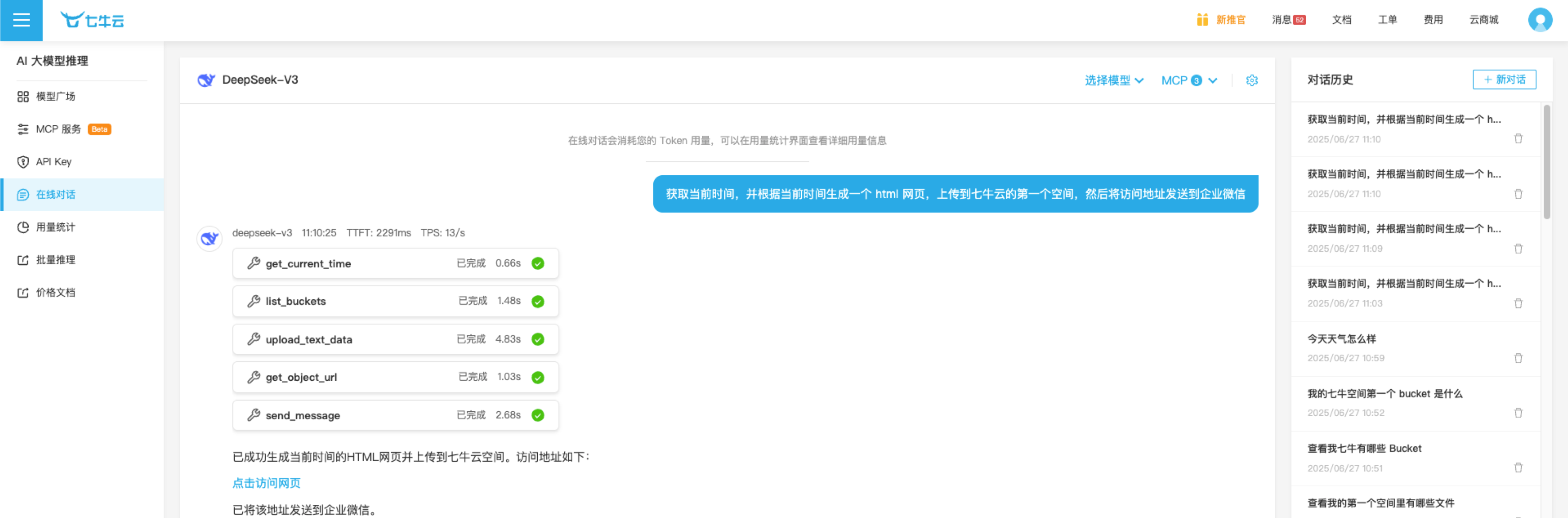Click the history panel scrollbar
The height and width of the screenshot is (518, 1568).
pyautogui.click(x=1547, y=162)
